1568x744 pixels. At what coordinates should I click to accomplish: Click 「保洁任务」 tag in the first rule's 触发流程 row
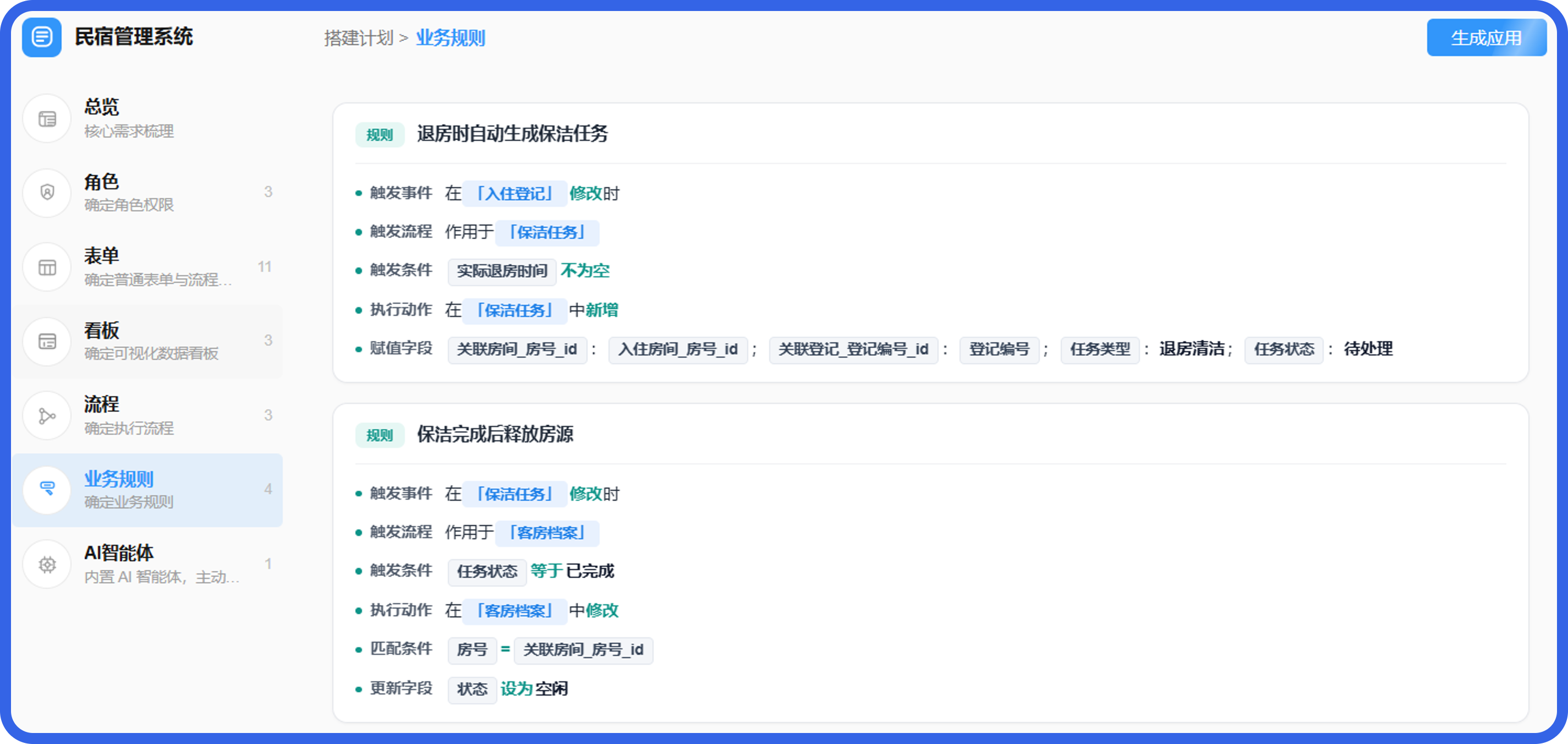coord(547,233)
